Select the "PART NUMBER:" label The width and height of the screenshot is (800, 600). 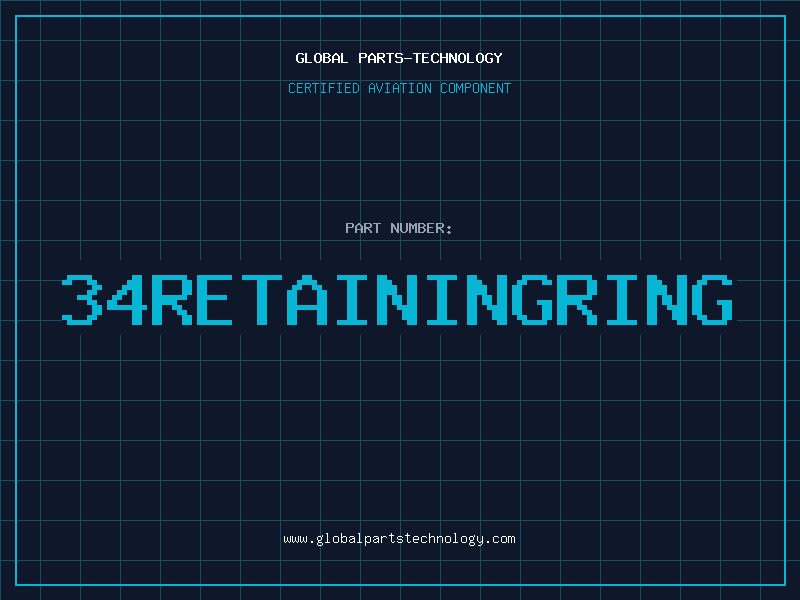click(399, 228)
